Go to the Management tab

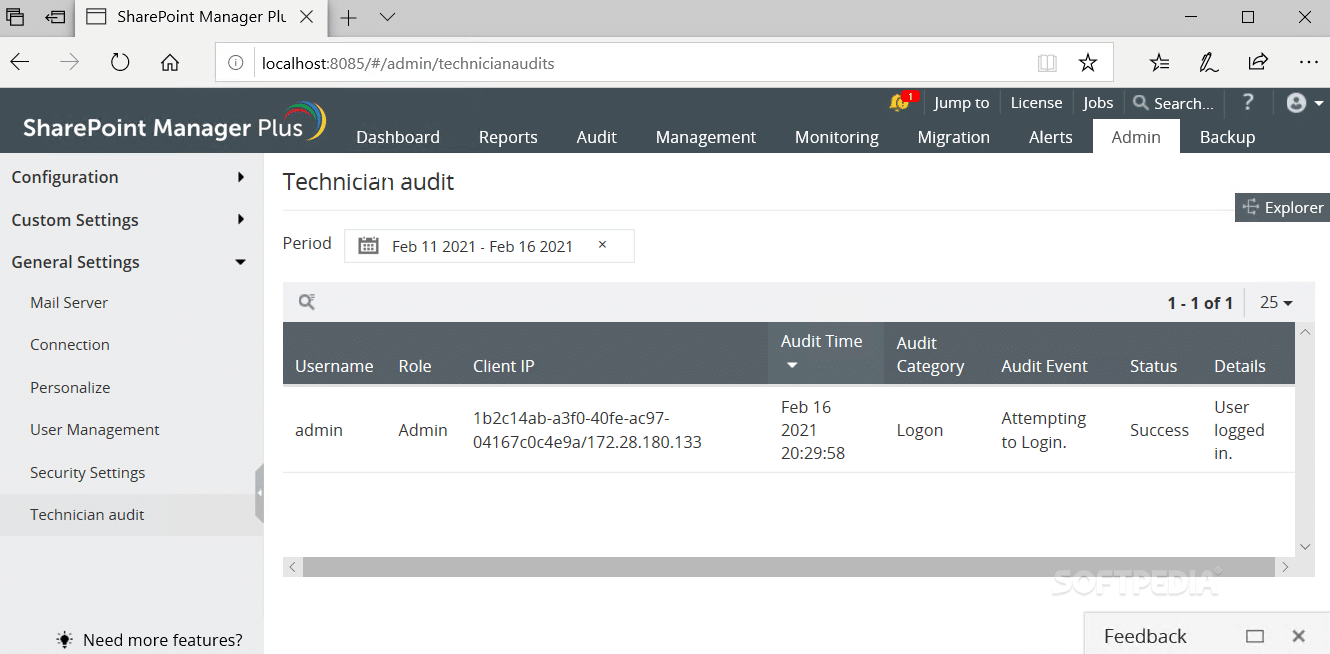706,137
